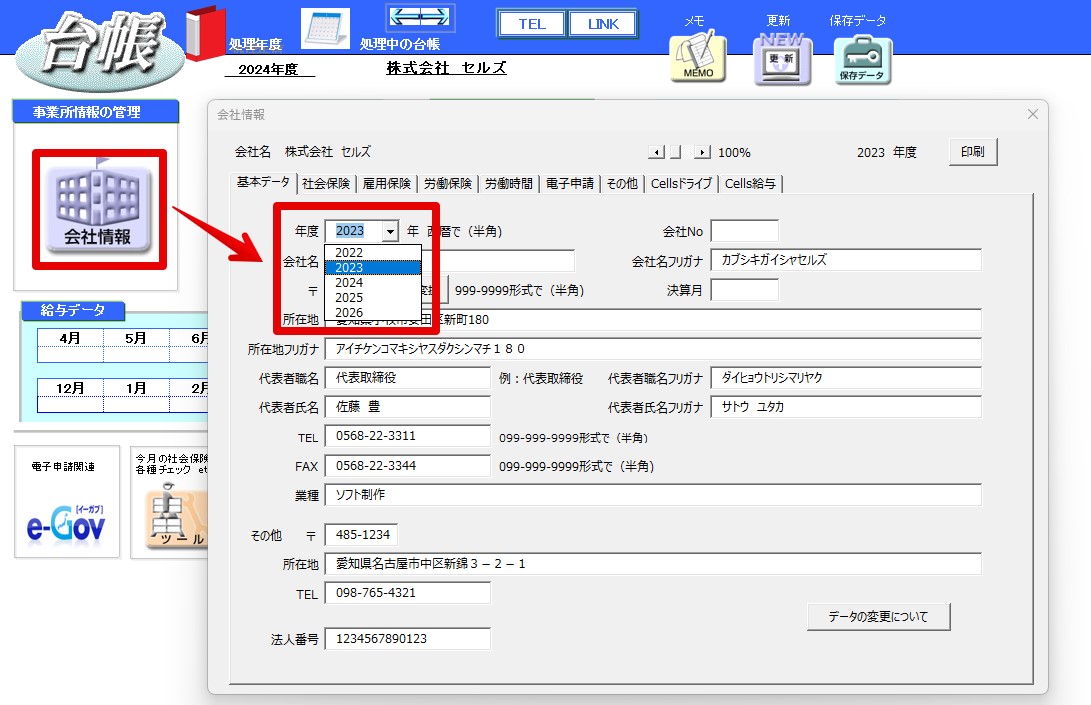
Task: Select 2024 from the year list
Action: coord(373,283)
